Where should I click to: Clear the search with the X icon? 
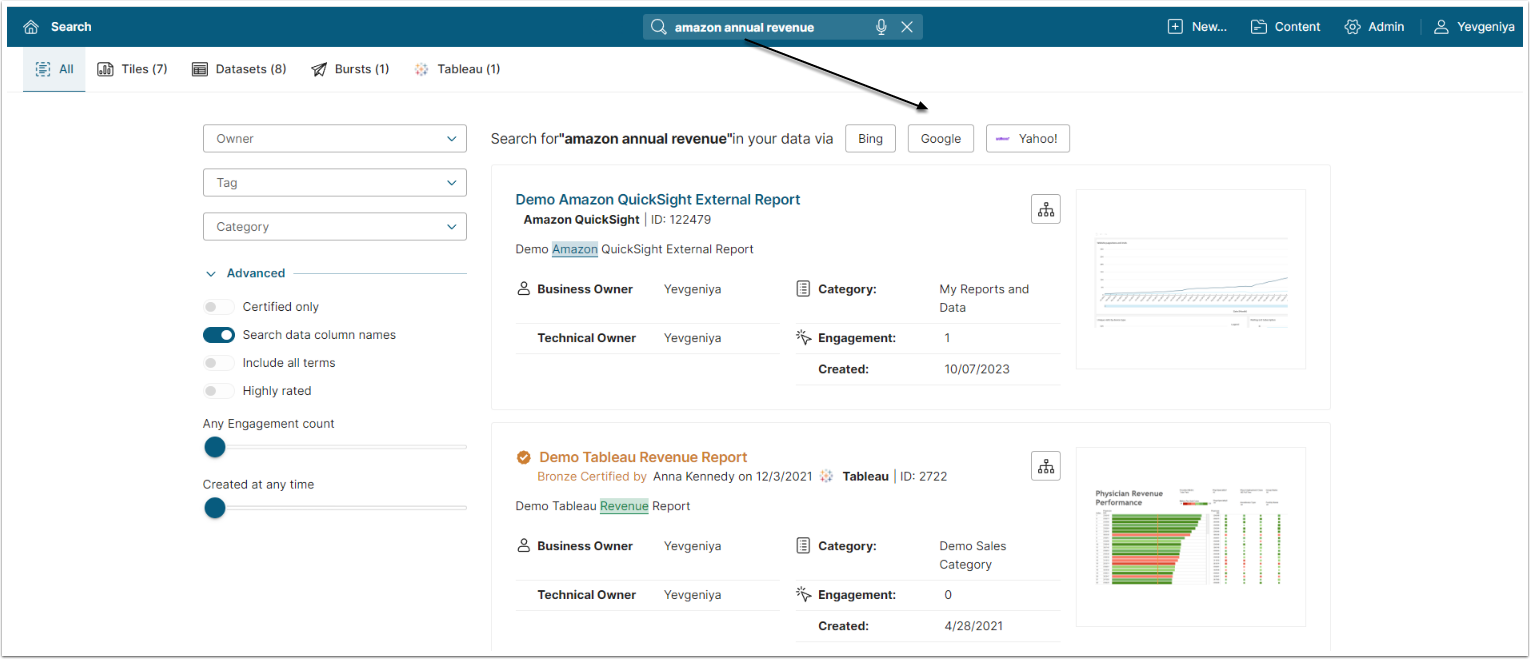pos(907,27)
